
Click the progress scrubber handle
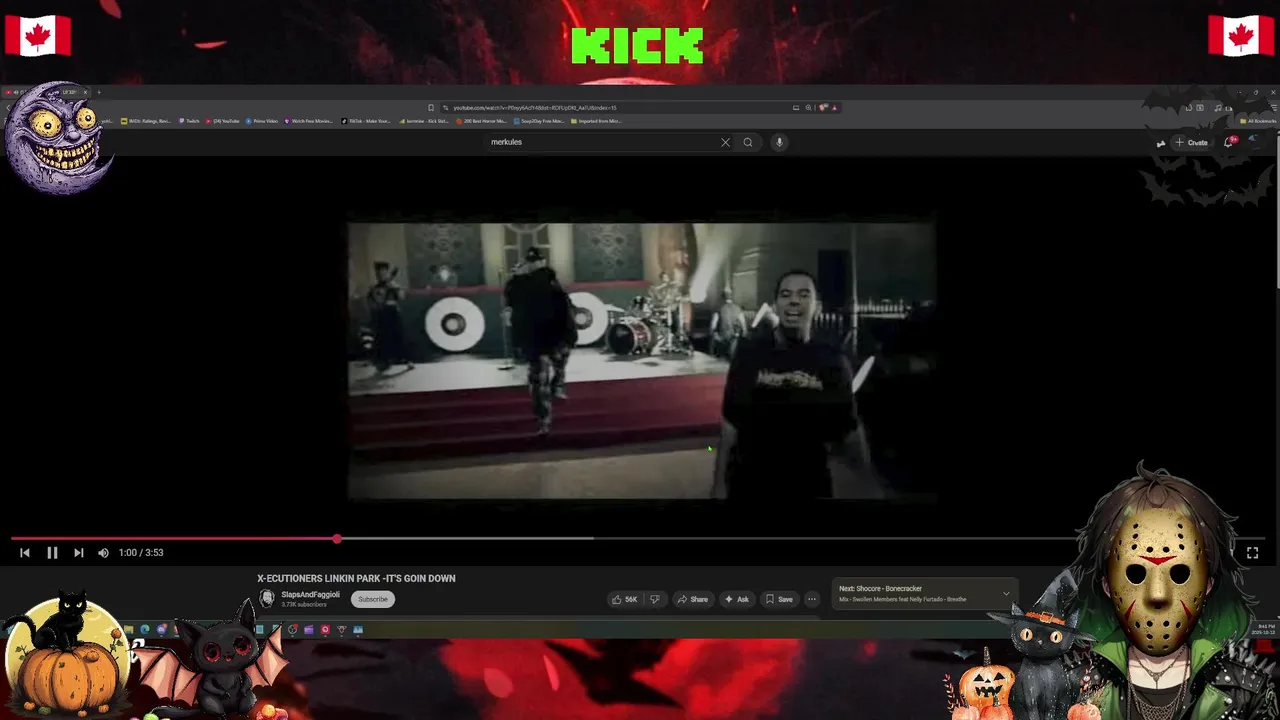tap(337, 538)
